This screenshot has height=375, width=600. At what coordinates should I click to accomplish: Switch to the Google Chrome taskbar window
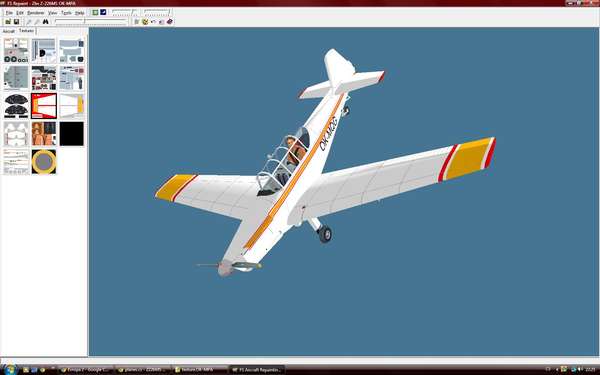(86, 370)
